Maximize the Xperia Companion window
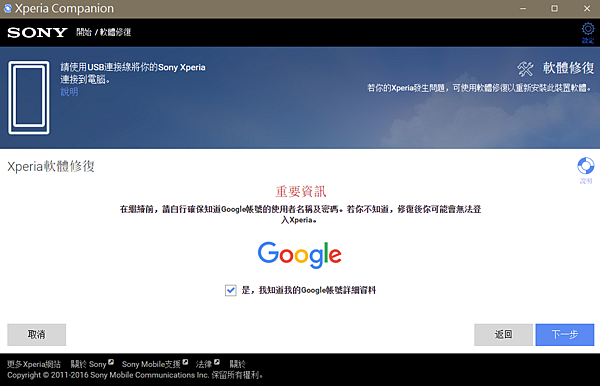600x386 pixels. click(554, 8)
